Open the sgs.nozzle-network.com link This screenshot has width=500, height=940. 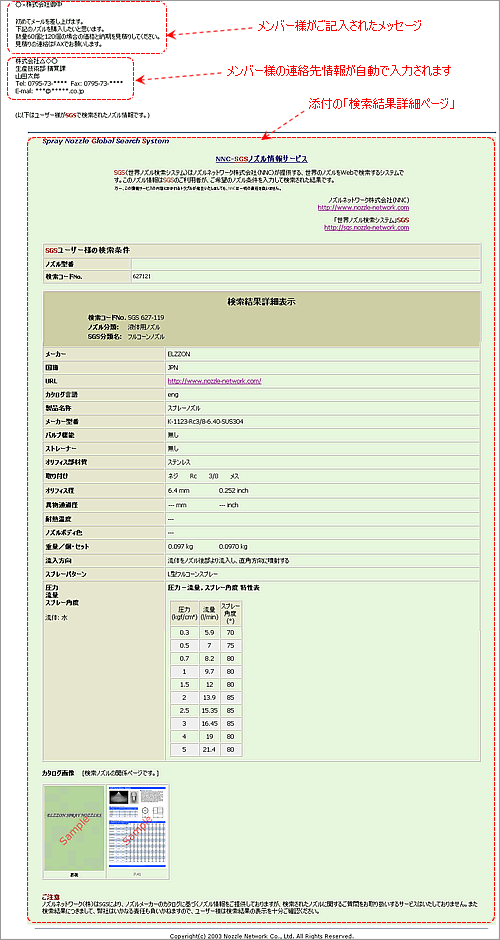click(x=367, y=227)
